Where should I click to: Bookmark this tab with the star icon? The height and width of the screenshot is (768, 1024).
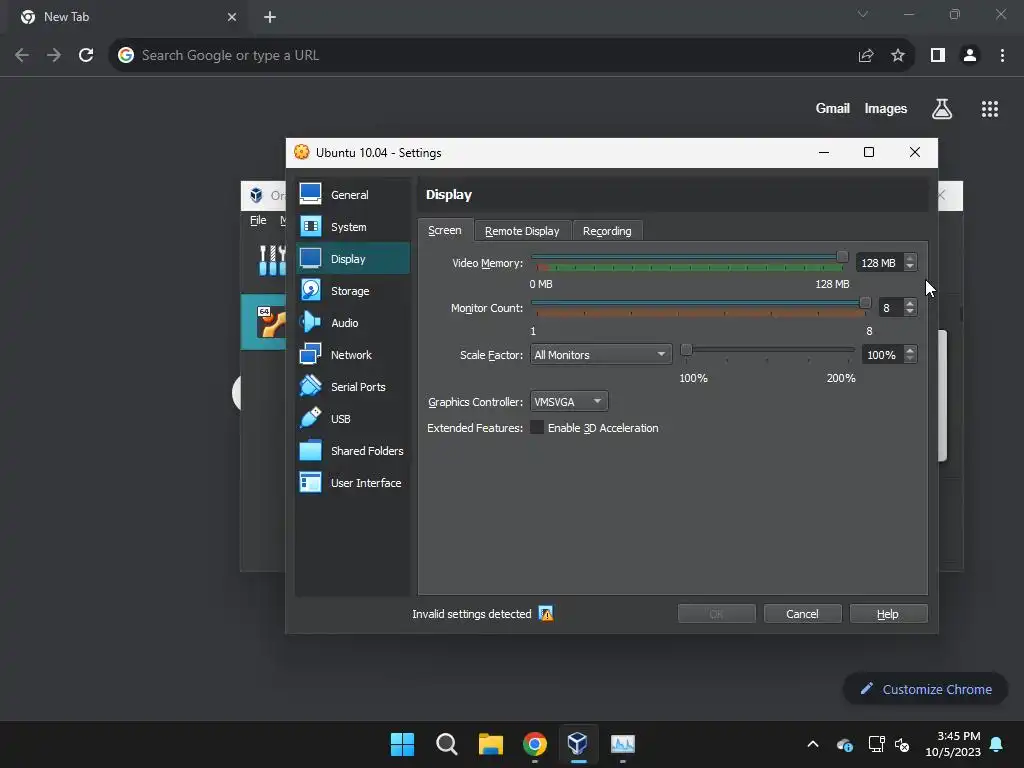click(898, 56)
